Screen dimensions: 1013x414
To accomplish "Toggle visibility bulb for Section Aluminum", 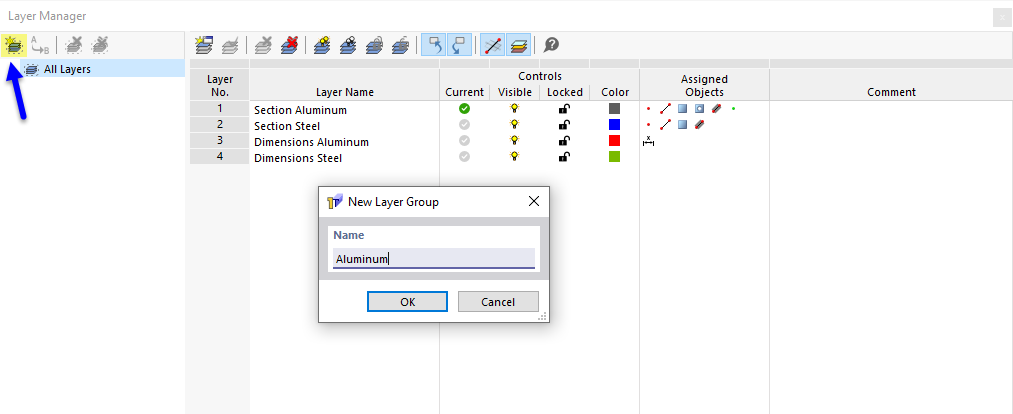I will tap(514, 109).
